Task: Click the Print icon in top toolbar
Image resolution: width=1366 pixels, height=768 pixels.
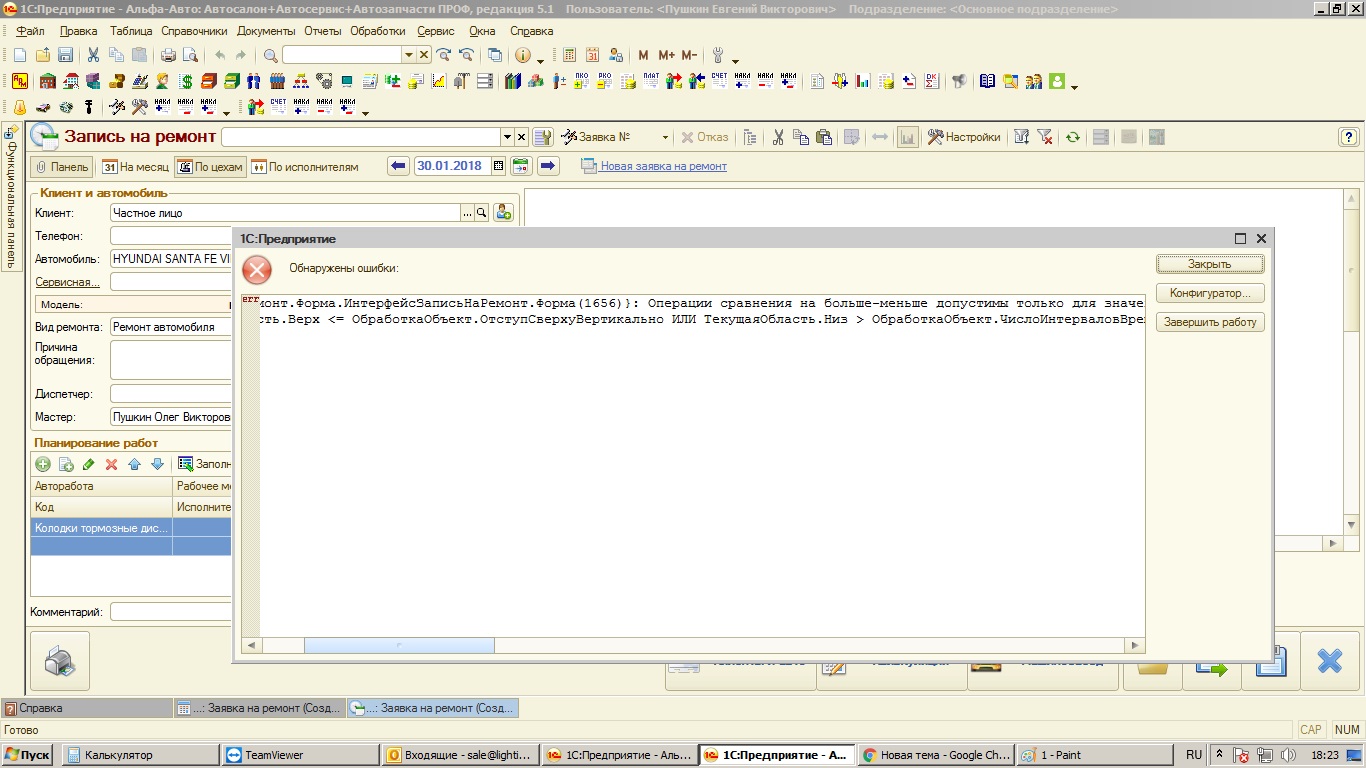Action: click(x=168, y=55)
